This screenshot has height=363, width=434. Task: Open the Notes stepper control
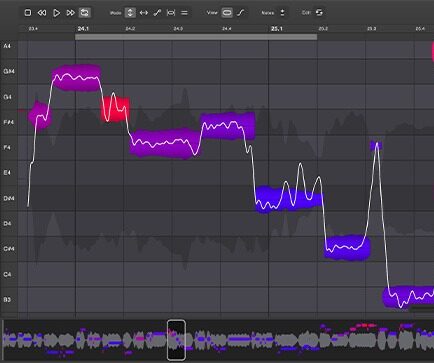pos(282,13)
